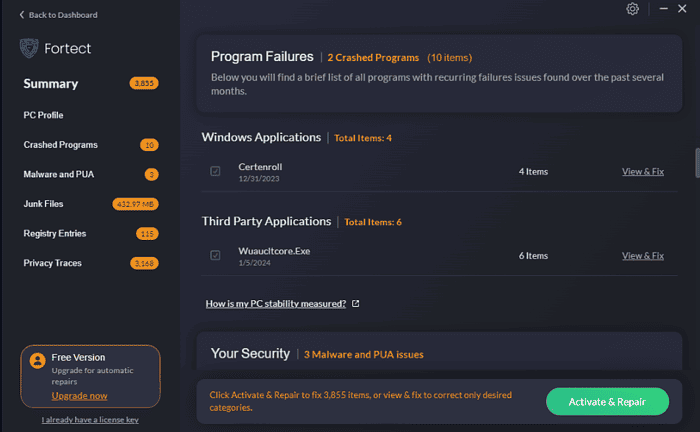Open settings via the gear icon
Image resolution: width=700 pixels, height=432 pixels.
632,9
